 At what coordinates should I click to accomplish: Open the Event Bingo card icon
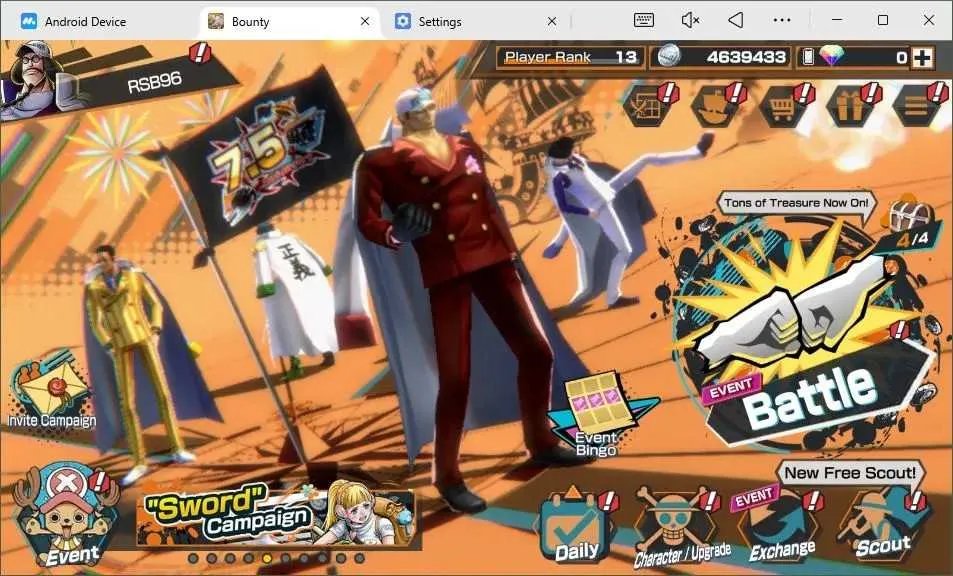pyautogui.click(x=597, y=415)
